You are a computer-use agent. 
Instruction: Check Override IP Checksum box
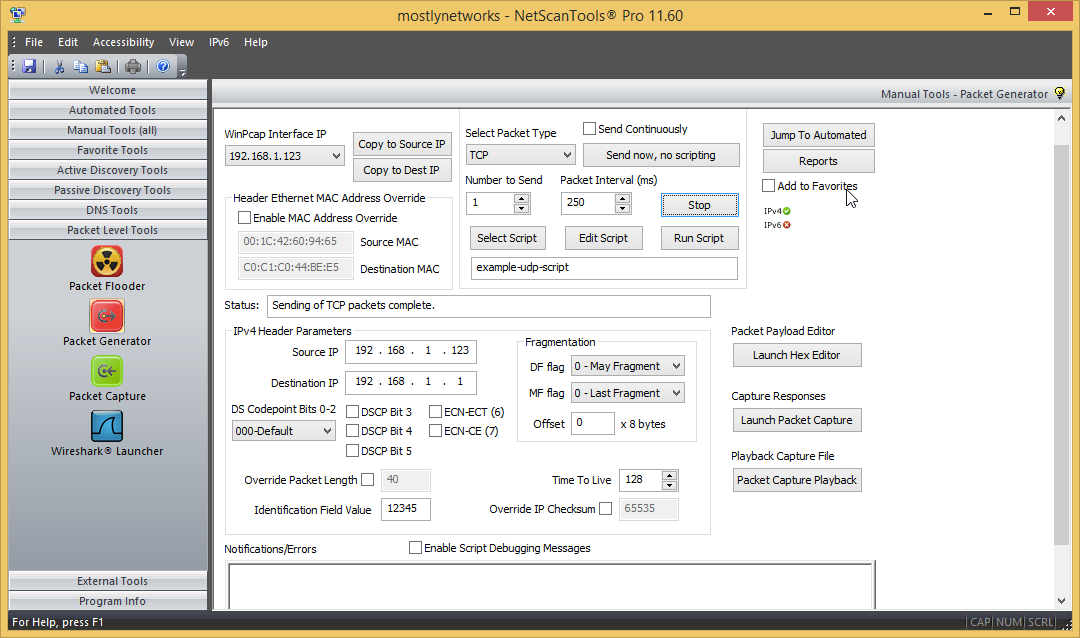(605, 509)
